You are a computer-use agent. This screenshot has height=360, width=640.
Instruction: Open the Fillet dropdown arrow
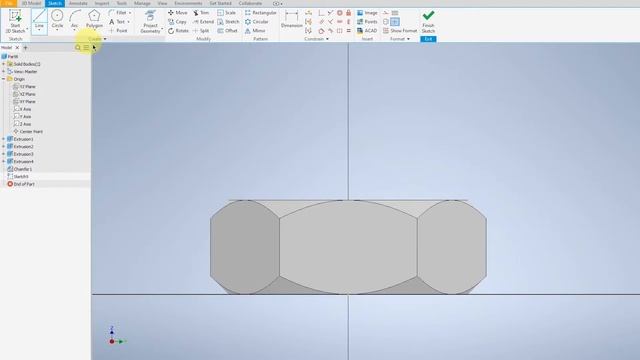pos(130,13)
